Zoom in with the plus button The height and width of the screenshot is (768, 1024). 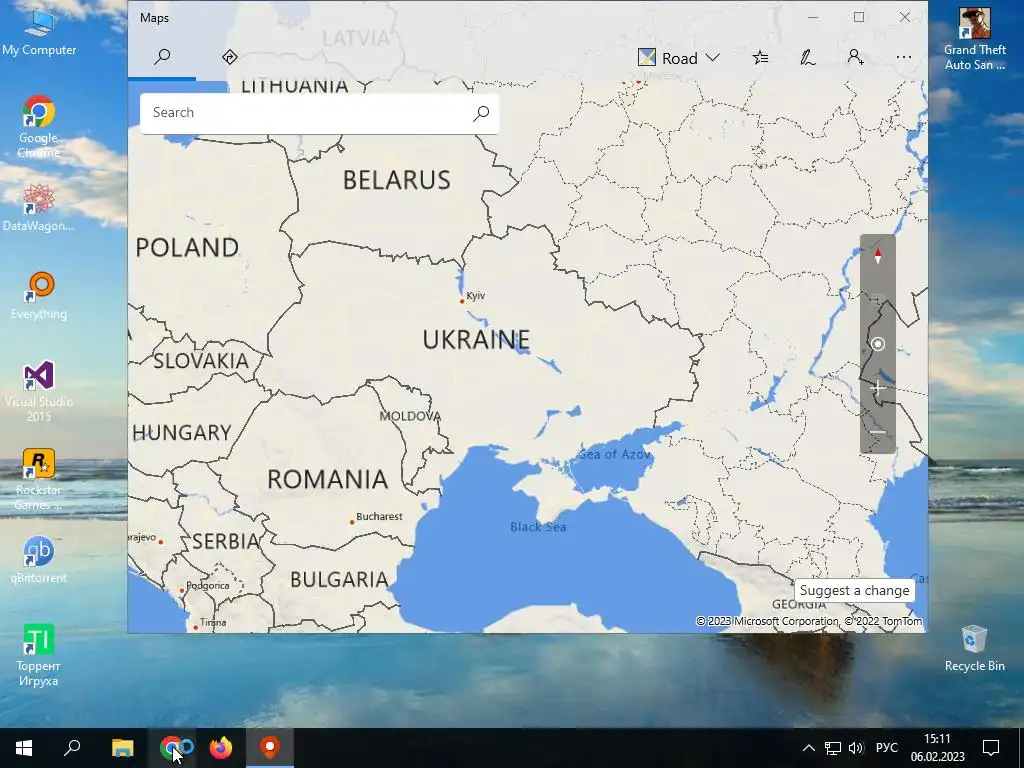tap(878, 389)
